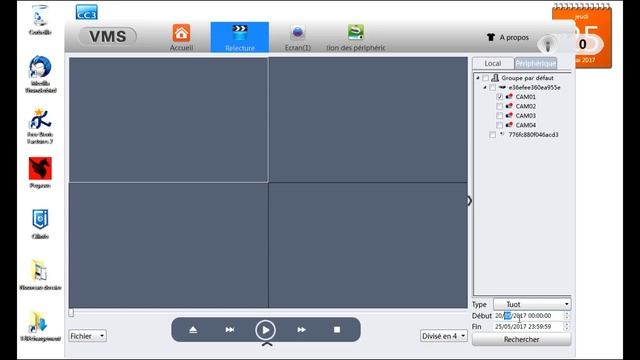The width and height of the screenshot is (640, 360).
Task: Open the A propos link
Action: tap(514, 37)
